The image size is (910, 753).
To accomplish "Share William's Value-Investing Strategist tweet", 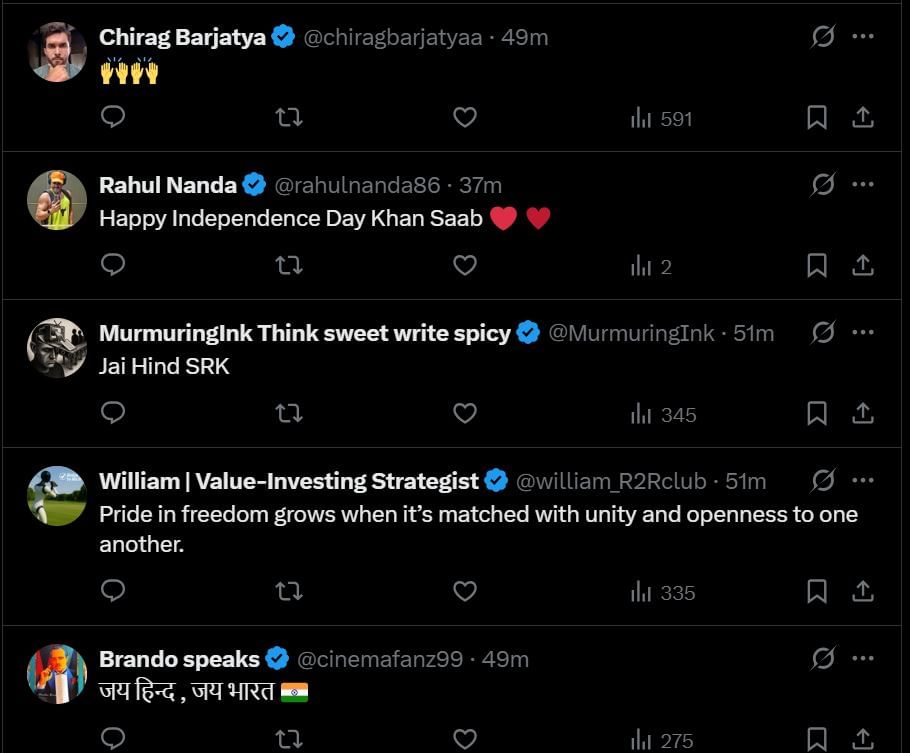I will [862, 592].
